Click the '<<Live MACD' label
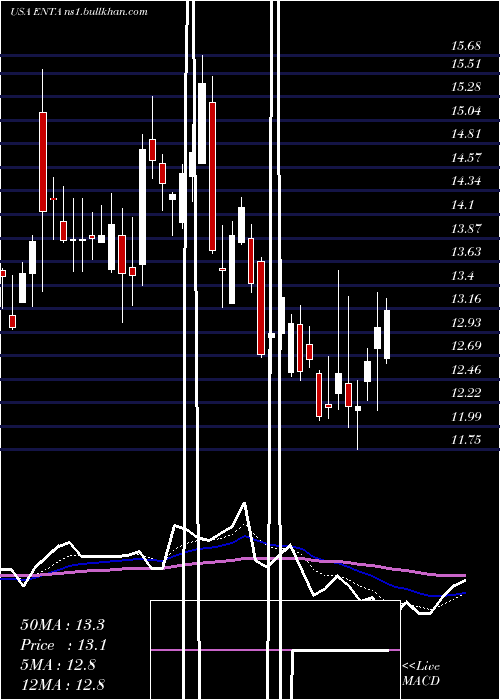 (421, 674)
